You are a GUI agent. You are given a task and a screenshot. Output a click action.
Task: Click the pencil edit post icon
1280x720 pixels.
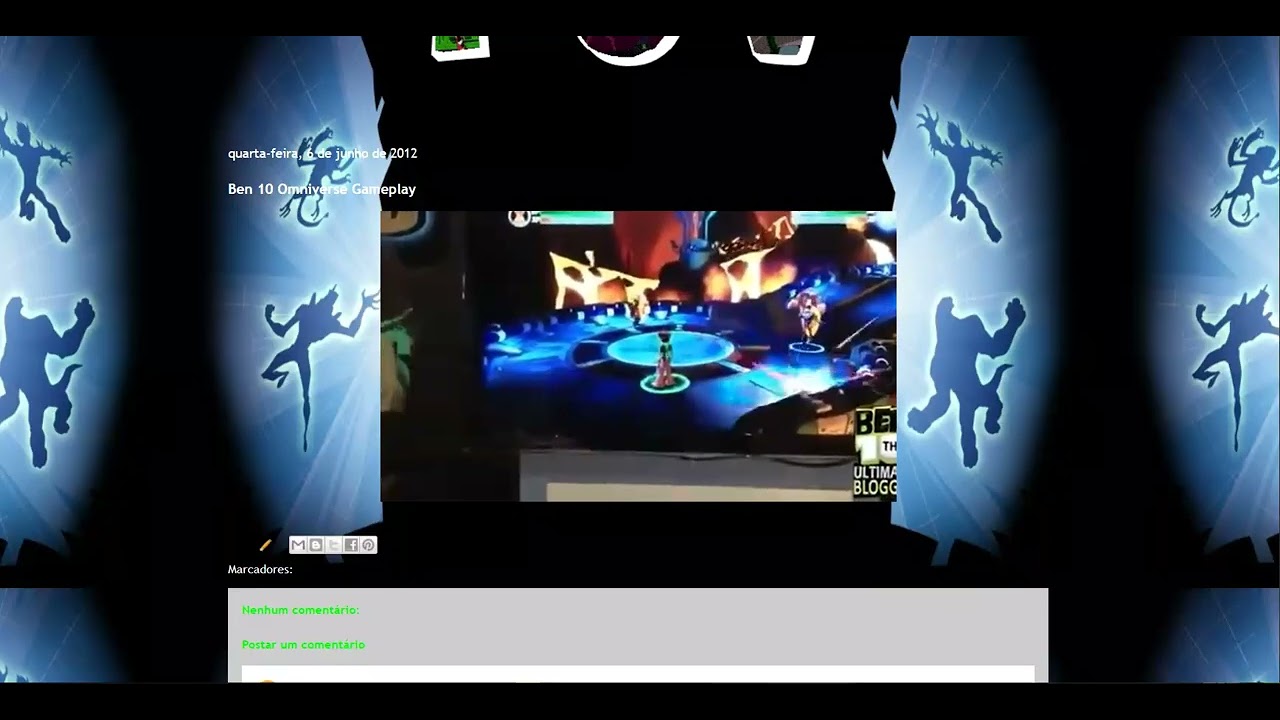click(x=265, y=545)
